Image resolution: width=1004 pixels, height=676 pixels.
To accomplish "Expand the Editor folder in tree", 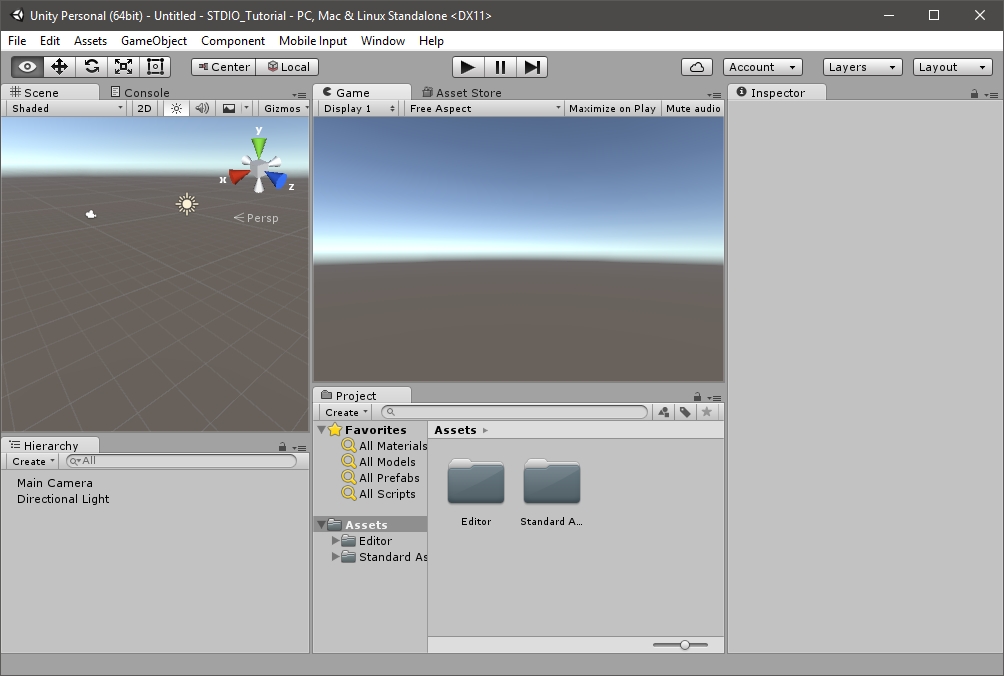I will 336,540.
